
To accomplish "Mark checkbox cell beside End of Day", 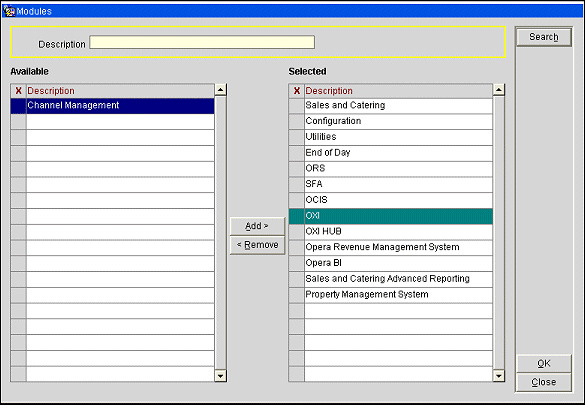I will pos(297,153).
